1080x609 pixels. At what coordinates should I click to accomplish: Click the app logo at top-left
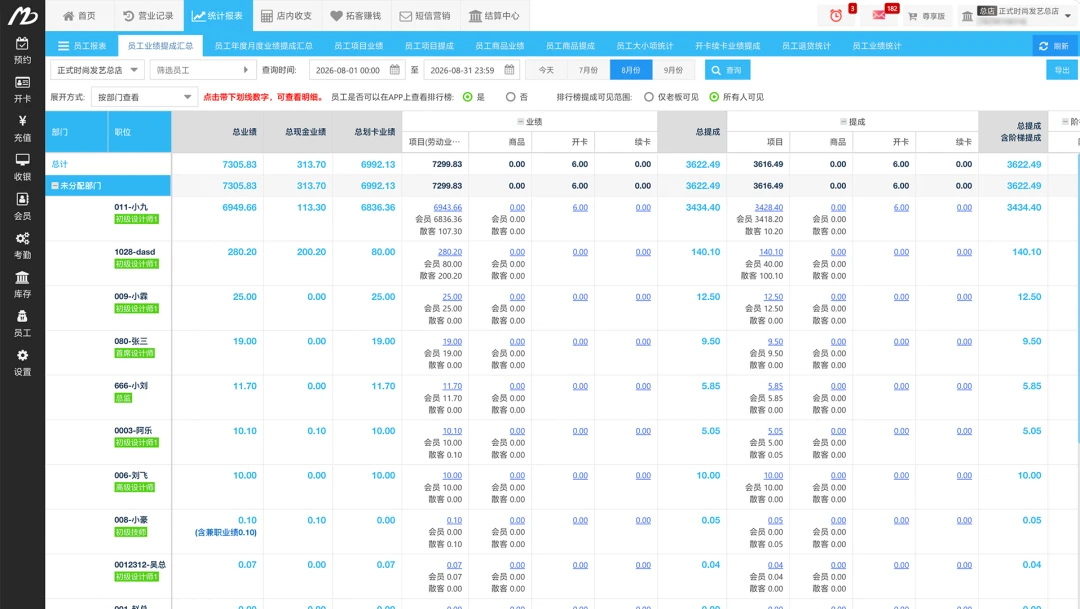coord(22,15)
